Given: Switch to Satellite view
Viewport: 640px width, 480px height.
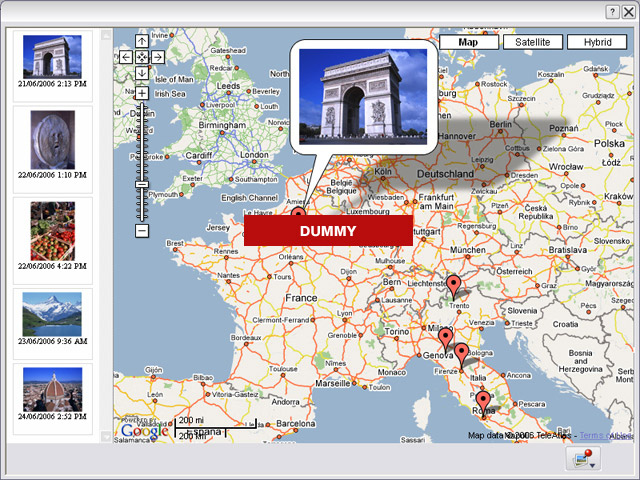Looking at the screenshot, I should tap(533, 42).
